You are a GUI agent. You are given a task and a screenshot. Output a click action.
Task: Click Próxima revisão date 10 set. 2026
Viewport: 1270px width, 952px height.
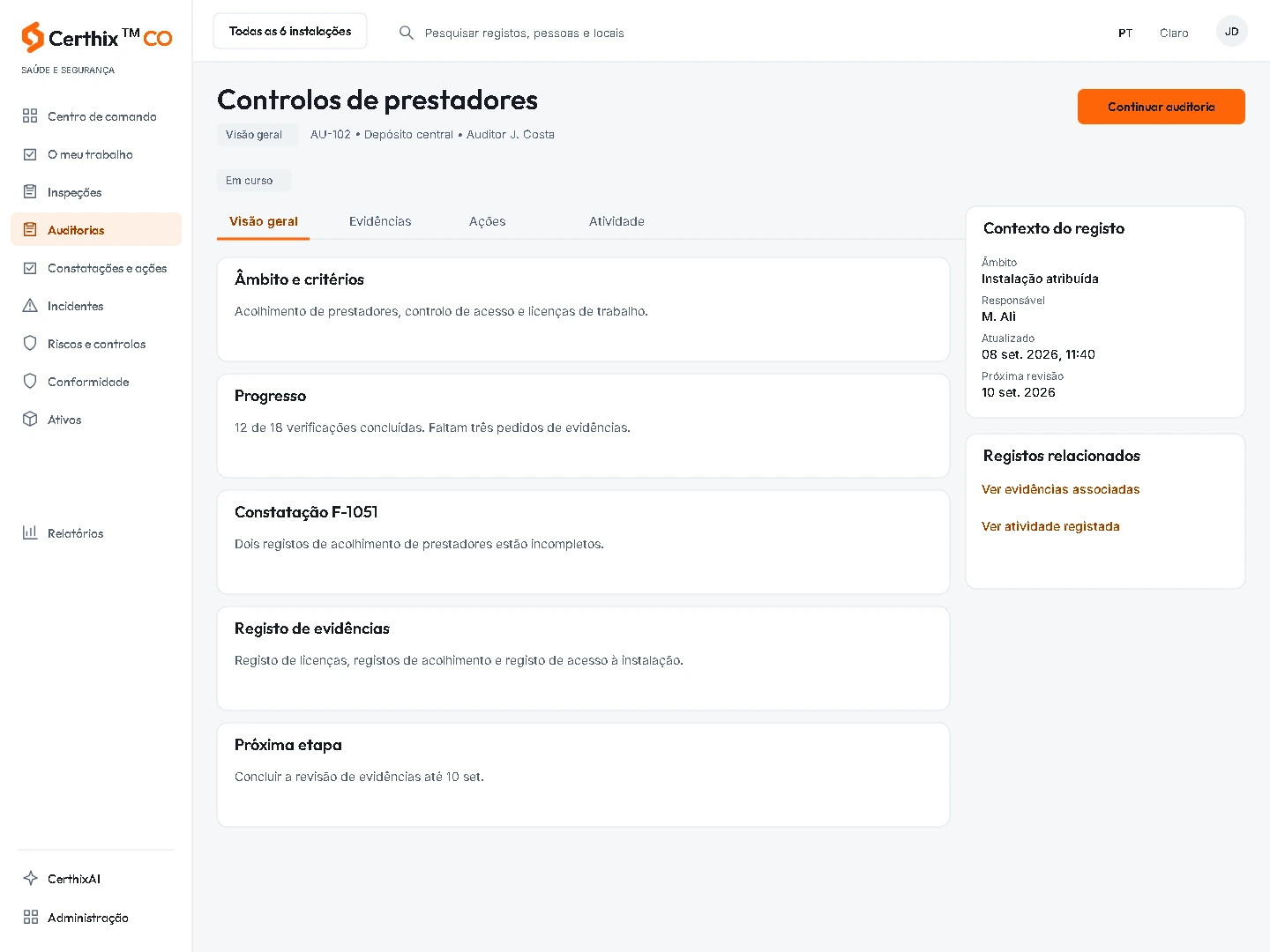[1018, 392]
